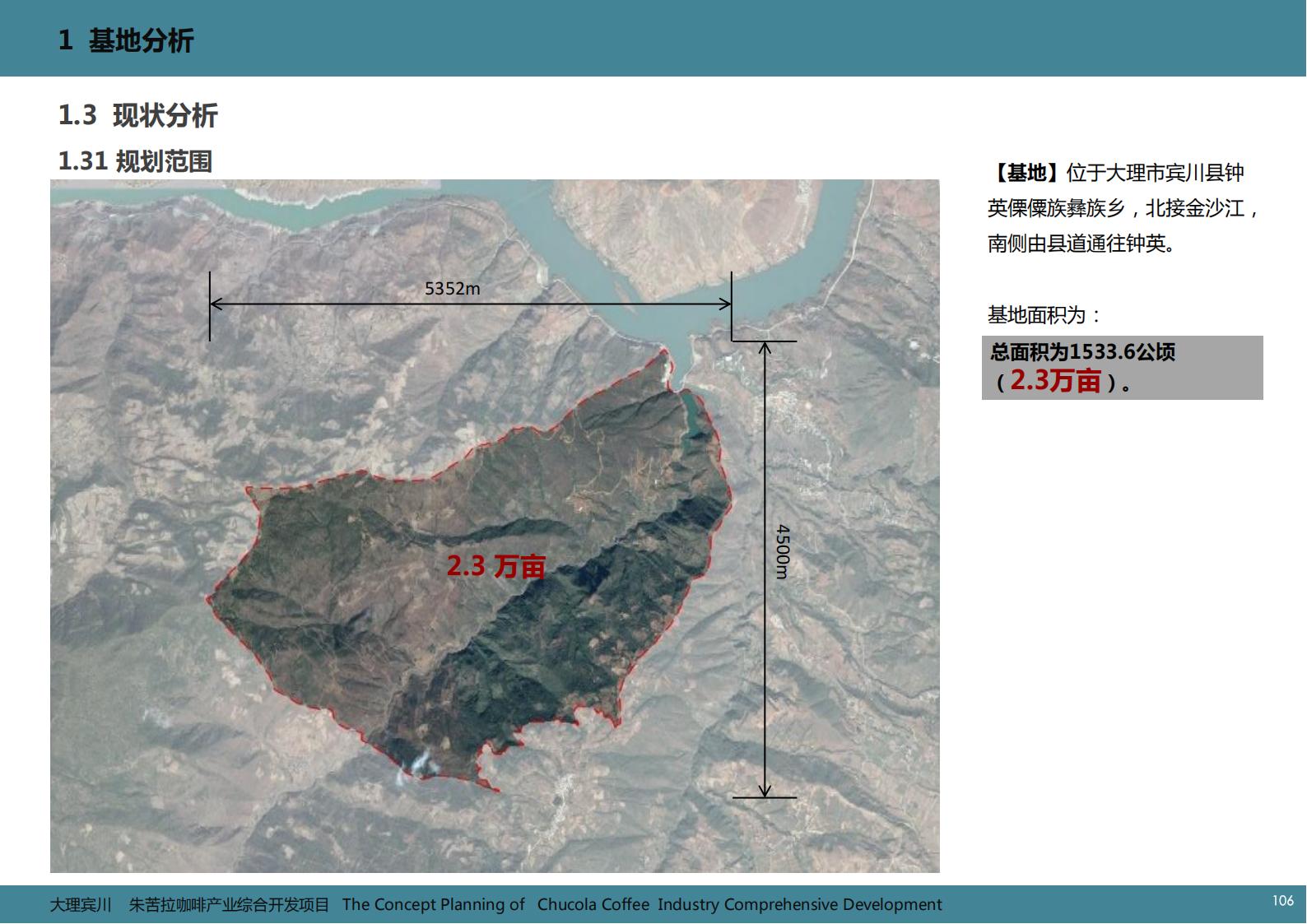Click the page number '106'
1307x924 pixels.
(x=1283, y=901)
